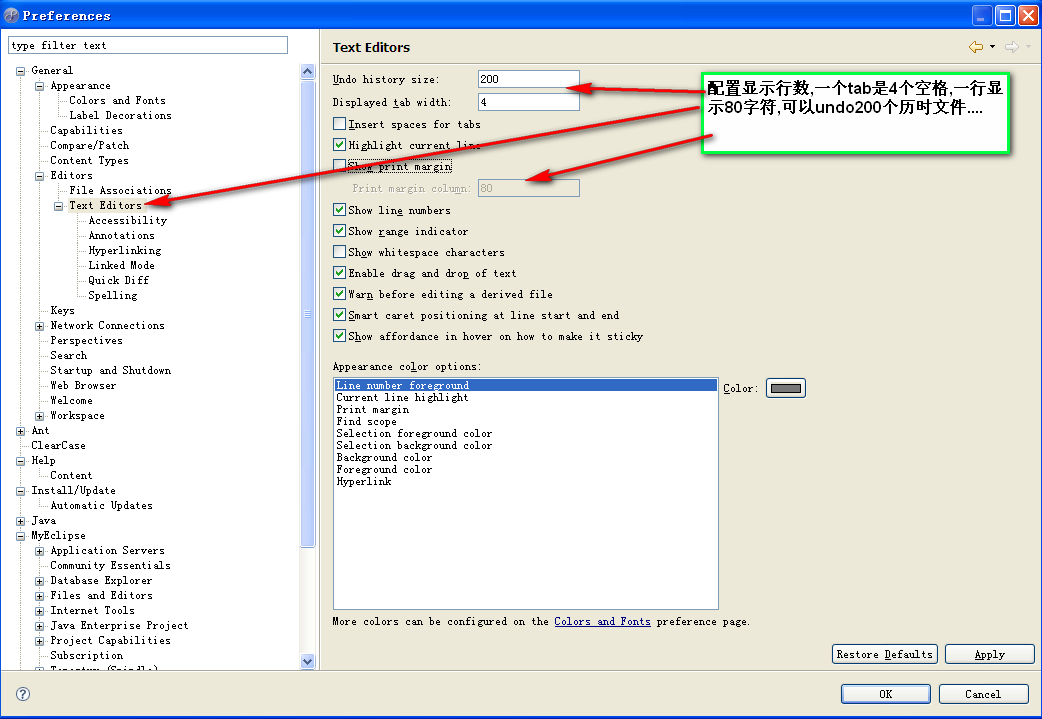1042x719 pixels.
Task: Select Print margin color option
Action: [373, 409]
